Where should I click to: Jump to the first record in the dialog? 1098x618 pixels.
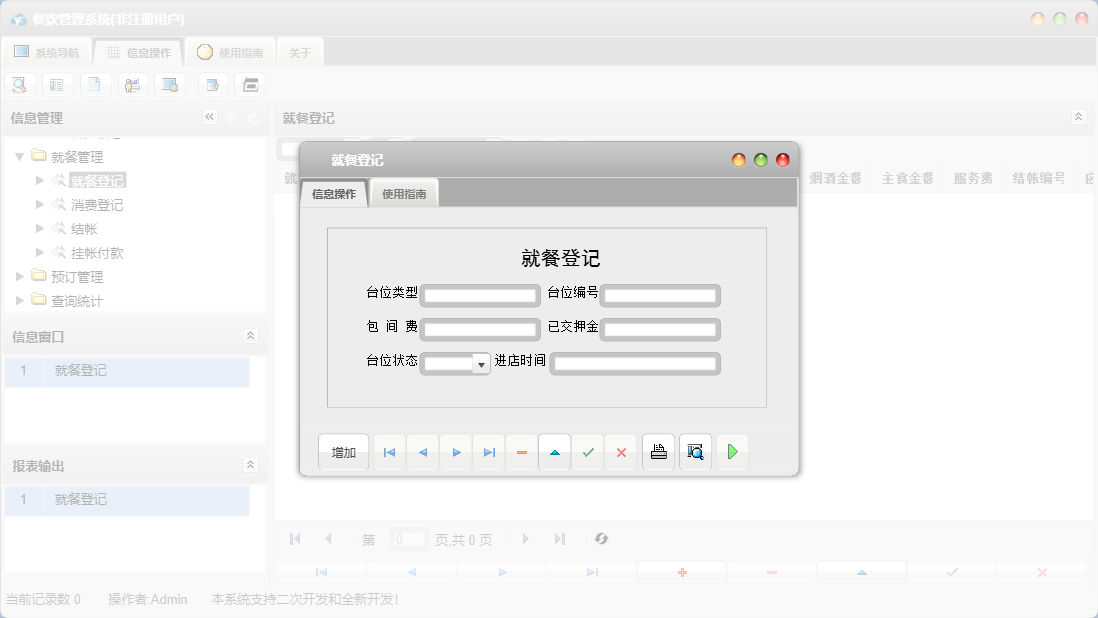pos(389,452)
